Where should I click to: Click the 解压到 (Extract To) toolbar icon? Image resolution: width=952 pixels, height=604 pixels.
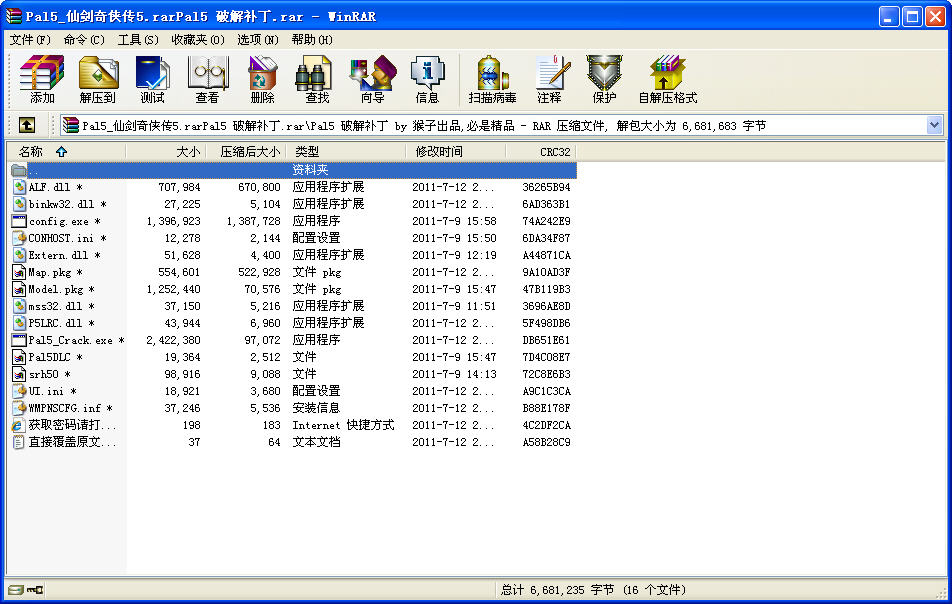pos(98,80)
